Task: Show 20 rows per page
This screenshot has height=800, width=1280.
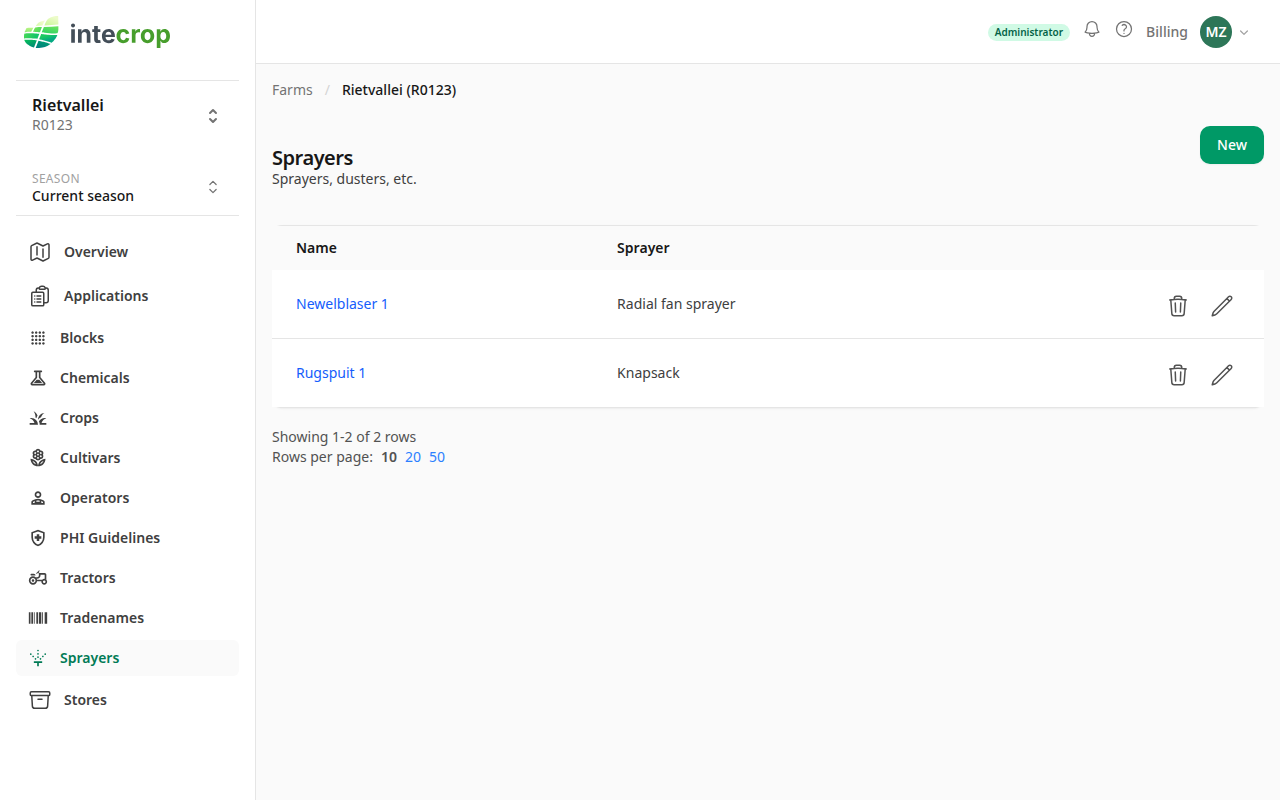Action: pos(413,457)
